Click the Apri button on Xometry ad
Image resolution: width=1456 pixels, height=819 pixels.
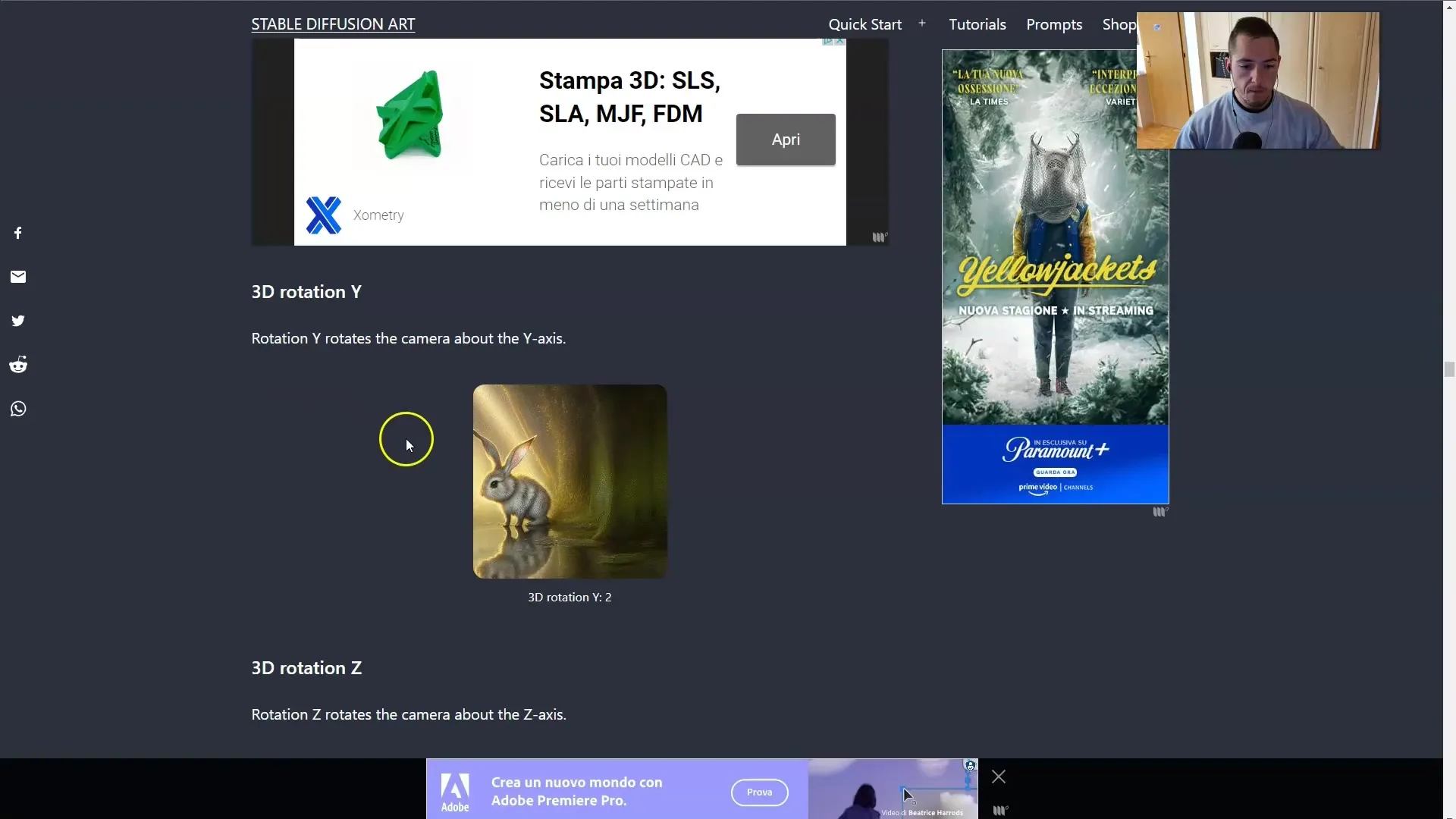(786, 139)
